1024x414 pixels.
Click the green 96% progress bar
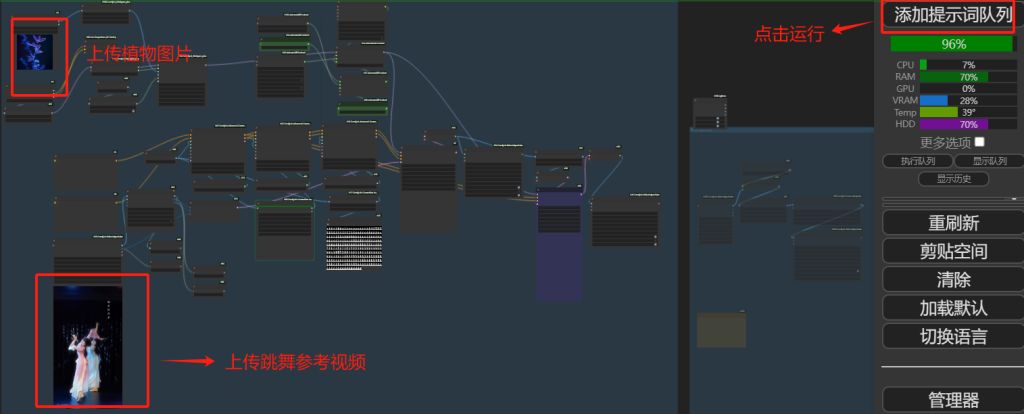(953, 44)
